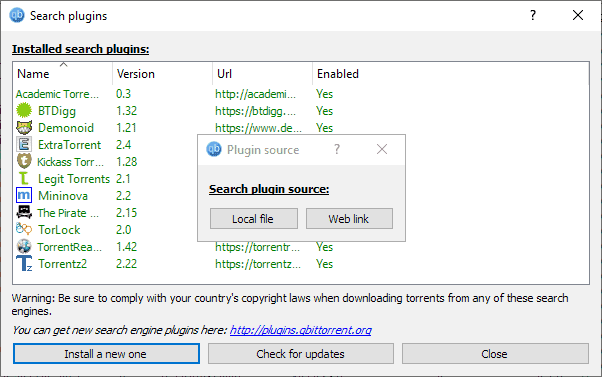Sort by the Version column header

pos(162,74)
